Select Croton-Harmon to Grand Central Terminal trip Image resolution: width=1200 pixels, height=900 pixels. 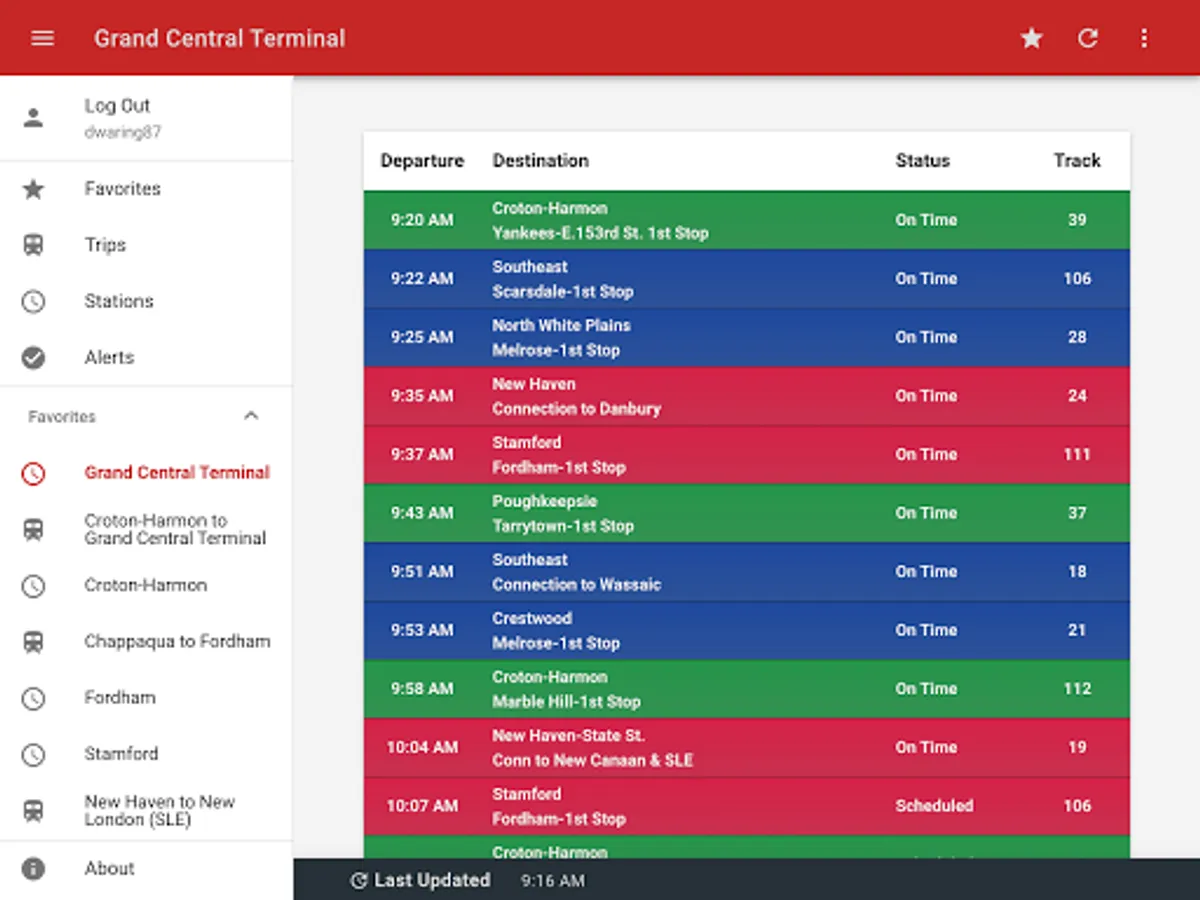tap(146, 529)
